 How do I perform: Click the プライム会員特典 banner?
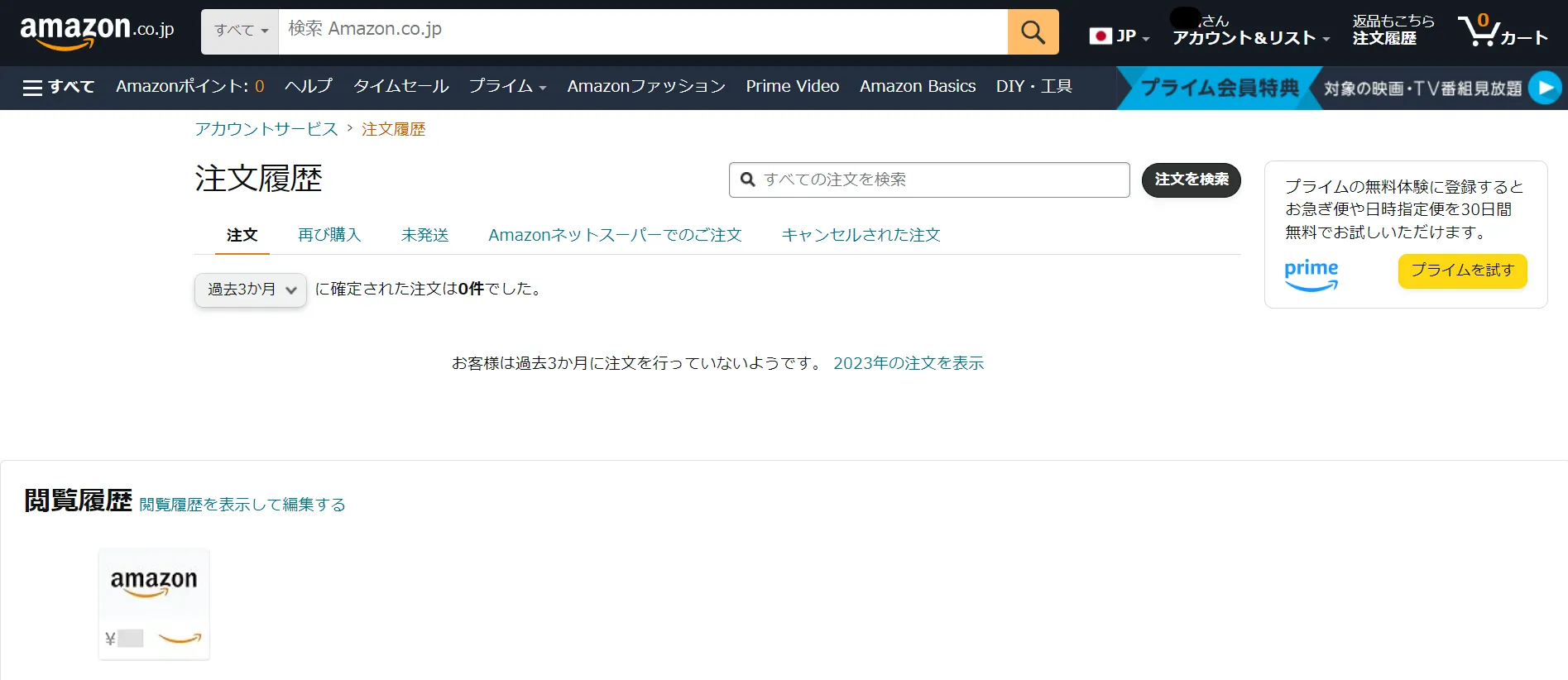(1220, 88)
